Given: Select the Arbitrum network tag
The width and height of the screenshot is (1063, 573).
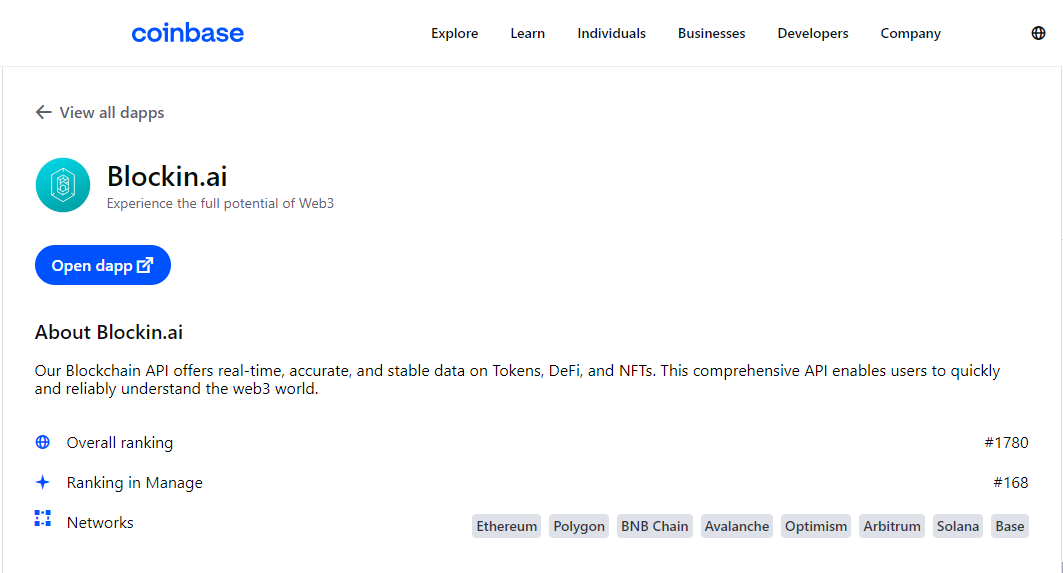Looking at the screenshot, I should point(892,526).
